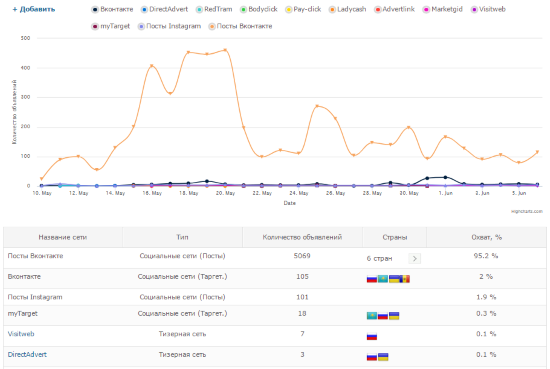Sort by Количество объявлений column header

tap(302, 237)
